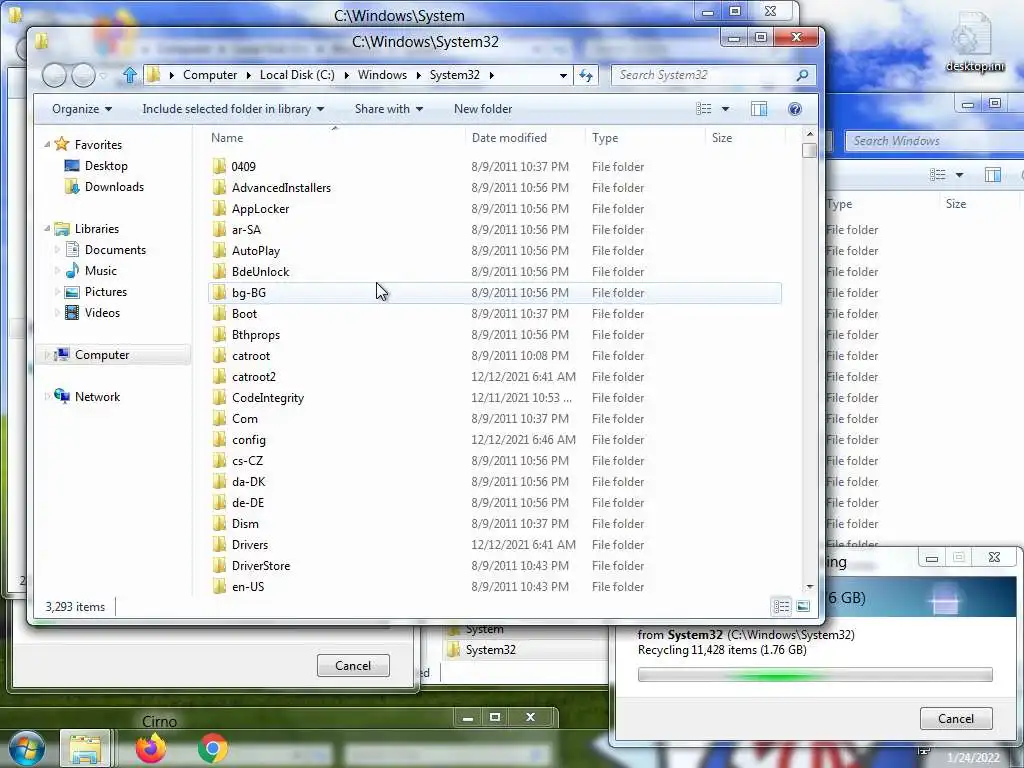This screenshot has width=1024, height=768.
Task: Click the Forward navigation button in System32 window
Action: click(x=84, y=75)
